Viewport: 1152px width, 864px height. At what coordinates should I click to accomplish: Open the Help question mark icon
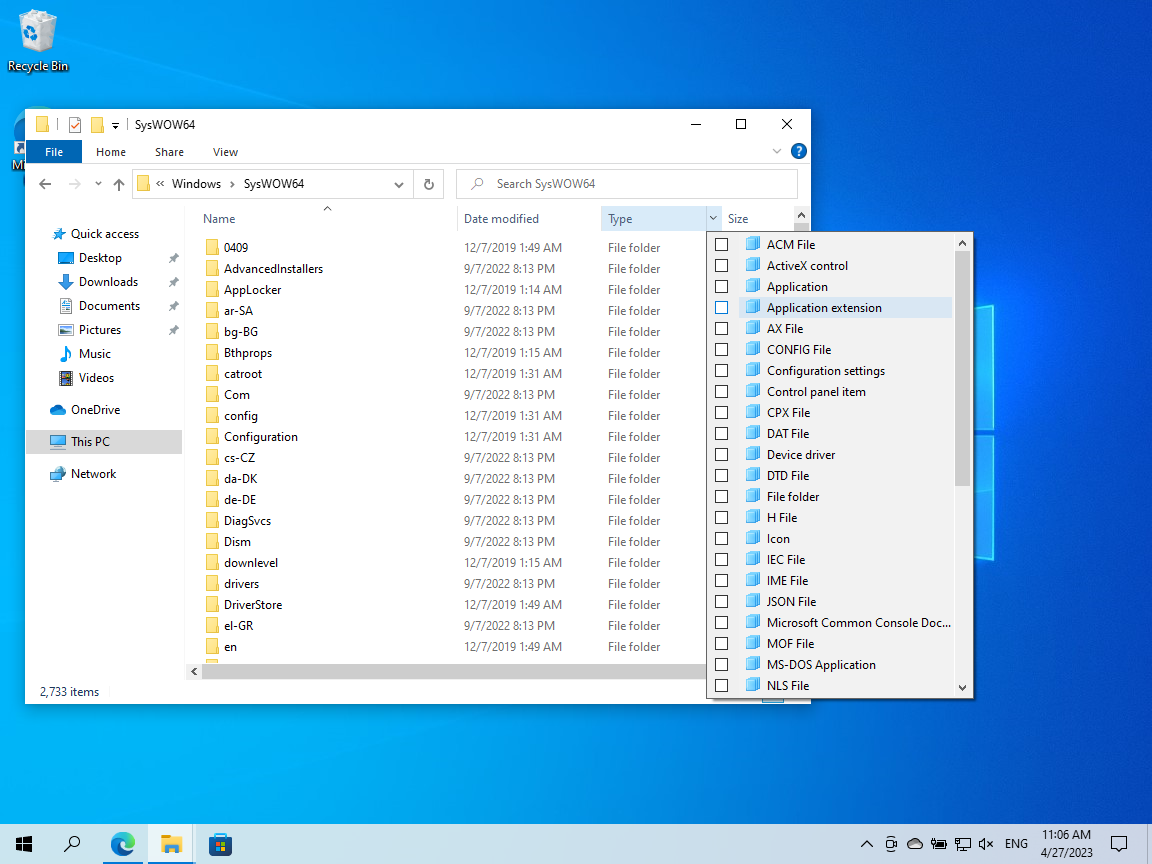(799, 151)
